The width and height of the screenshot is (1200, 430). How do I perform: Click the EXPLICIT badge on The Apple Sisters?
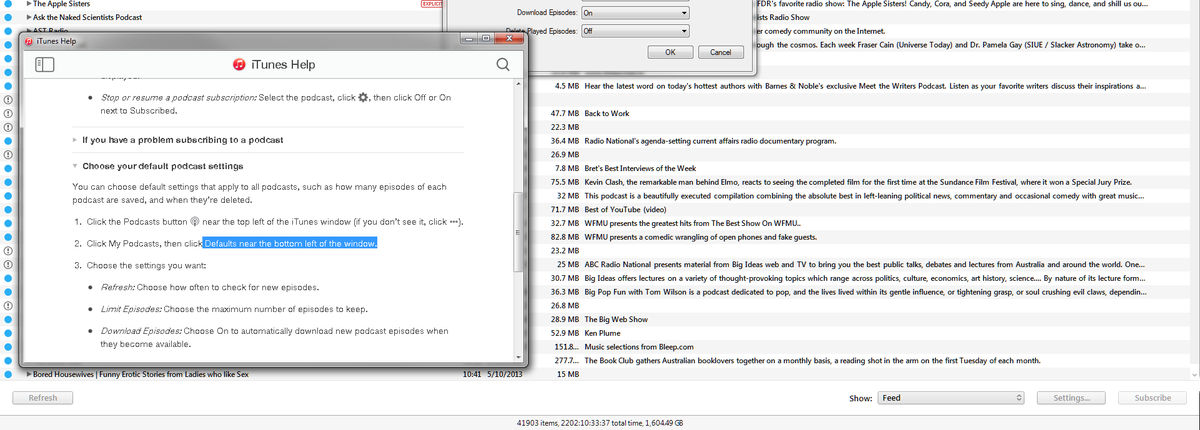click(431, 5)
